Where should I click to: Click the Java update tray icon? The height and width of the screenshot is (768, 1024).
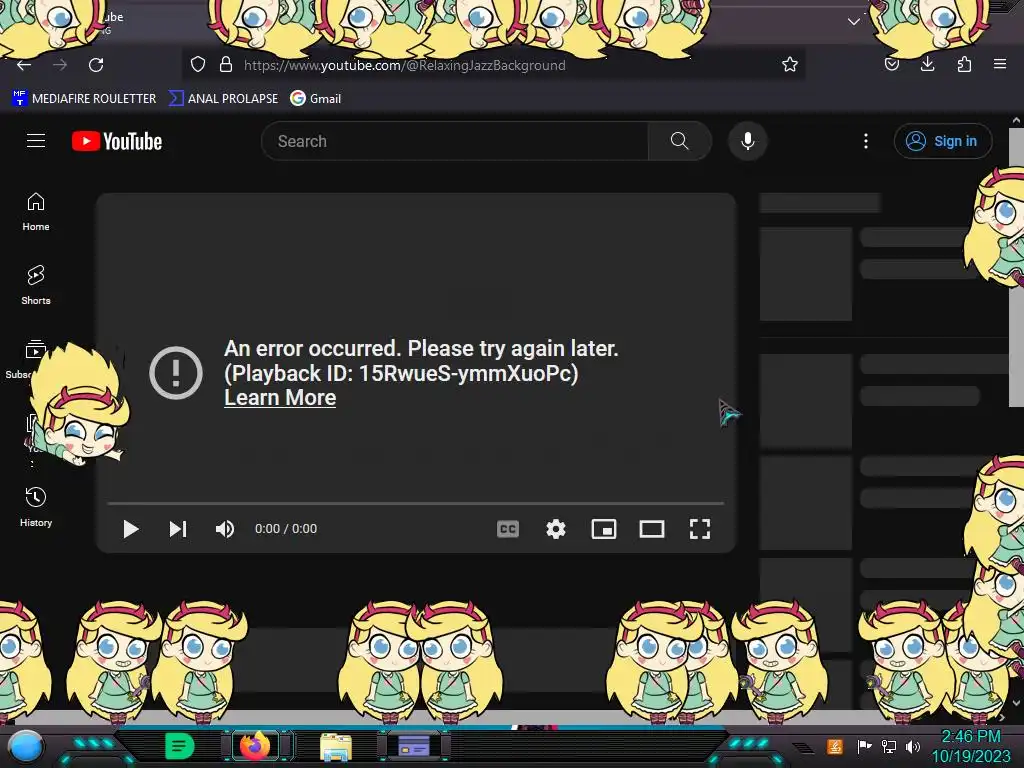(x=835, y=746)
